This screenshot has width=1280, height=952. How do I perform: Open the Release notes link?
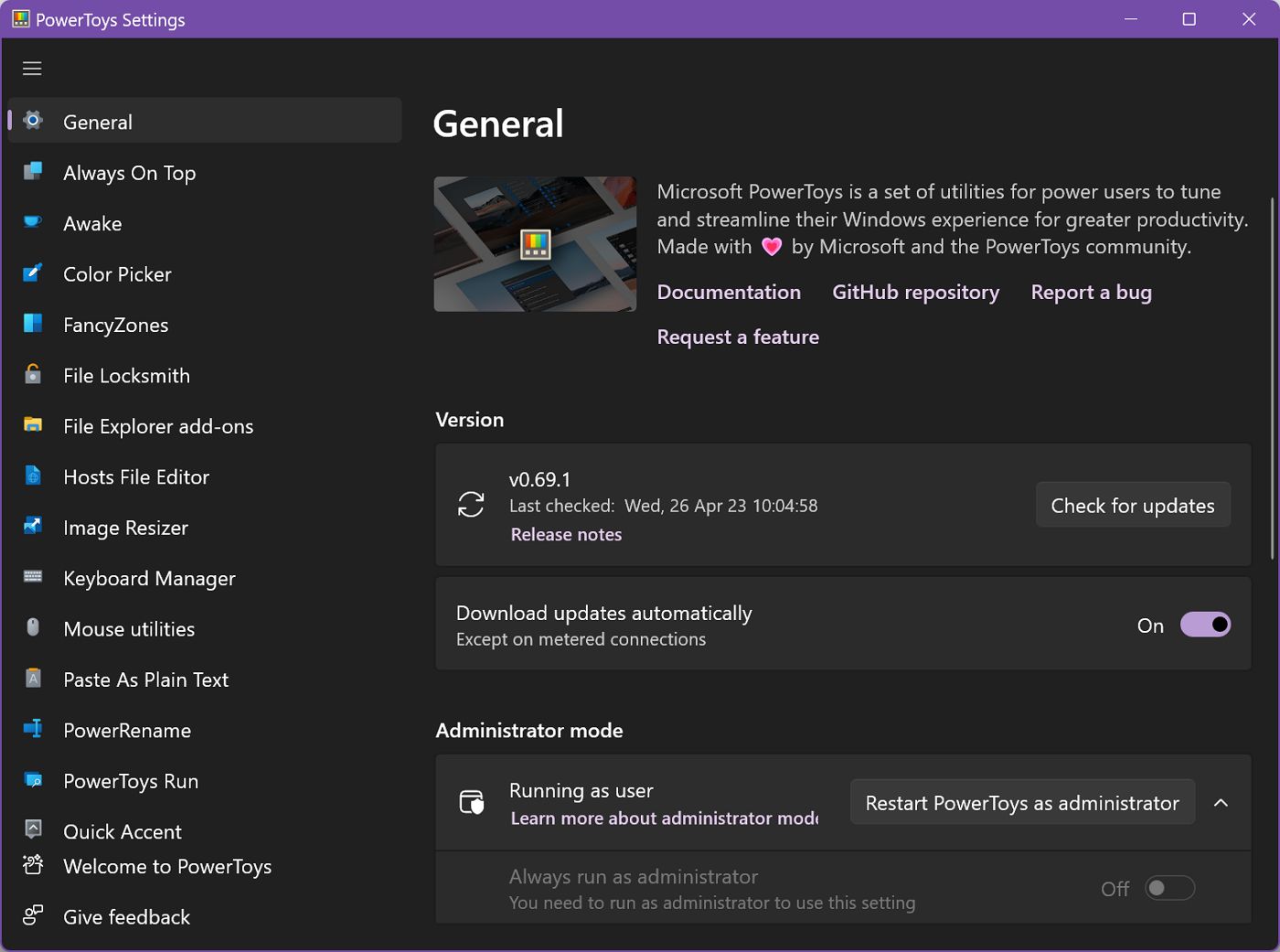[x=566, y=534]
